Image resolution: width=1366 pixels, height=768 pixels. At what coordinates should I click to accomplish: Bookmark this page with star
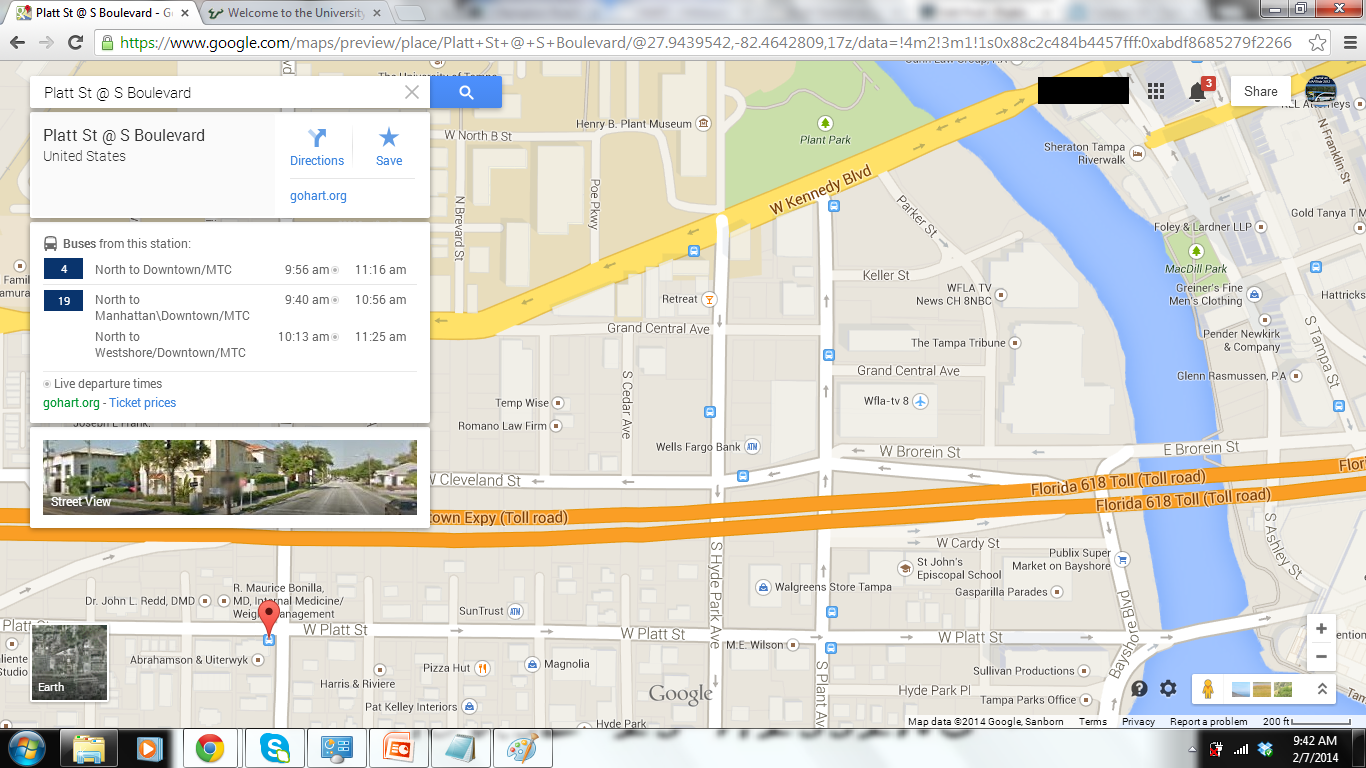coord(1318,43)
